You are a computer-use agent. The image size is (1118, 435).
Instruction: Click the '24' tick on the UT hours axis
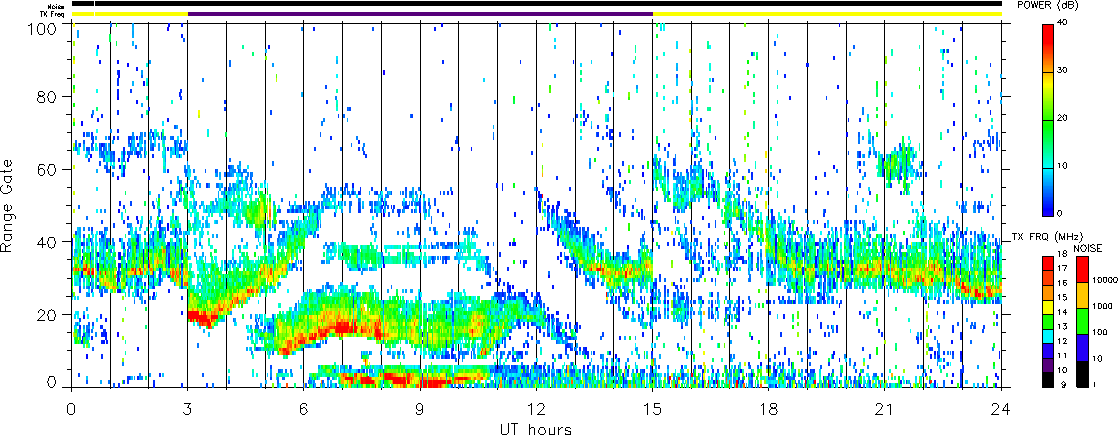1001,409
